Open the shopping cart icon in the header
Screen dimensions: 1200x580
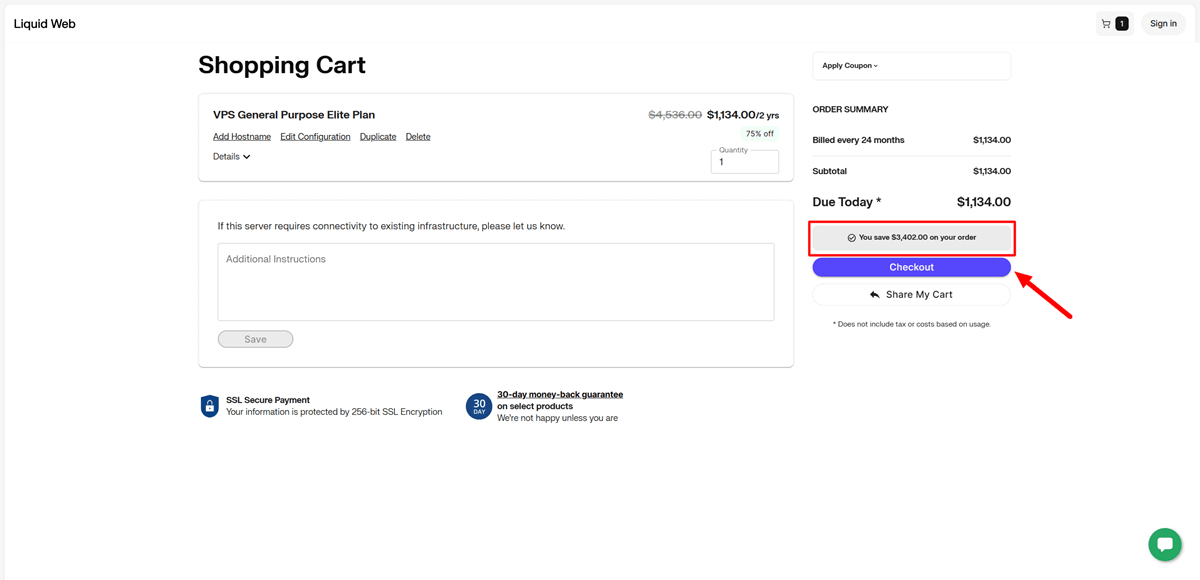[x=1106, y=23]
